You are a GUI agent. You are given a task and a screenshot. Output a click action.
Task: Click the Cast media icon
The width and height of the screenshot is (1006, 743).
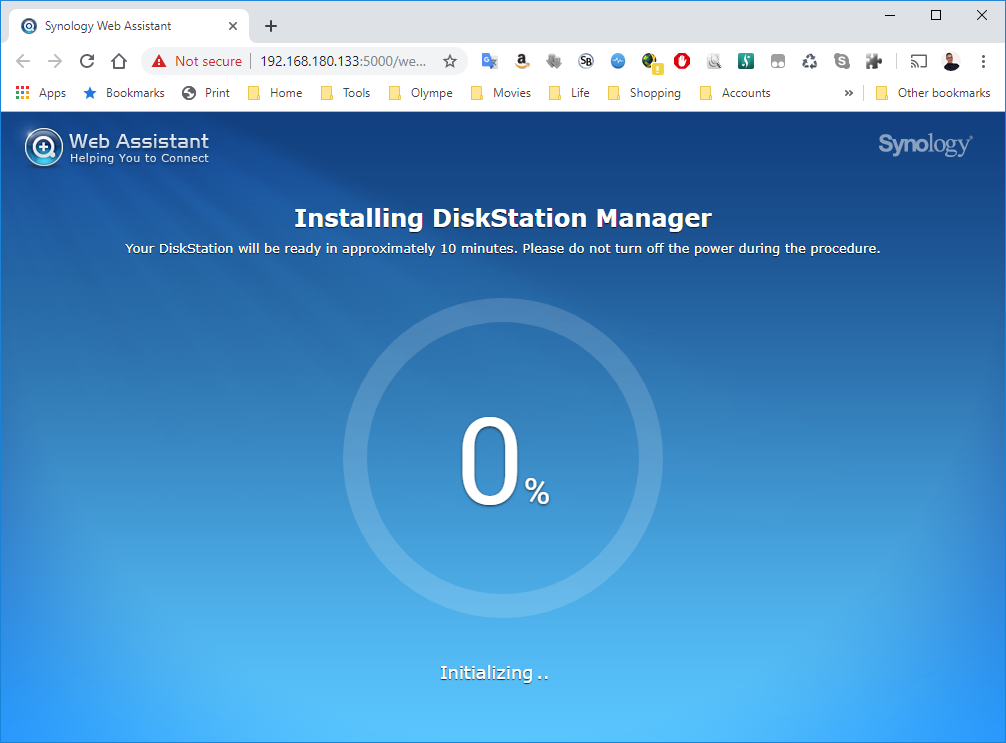click(919, 61)
